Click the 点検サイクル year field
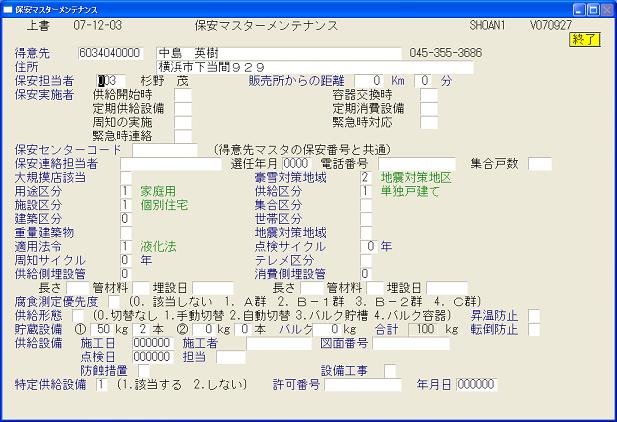The height and width of the screenshot is (422, 617). [369, 247]
